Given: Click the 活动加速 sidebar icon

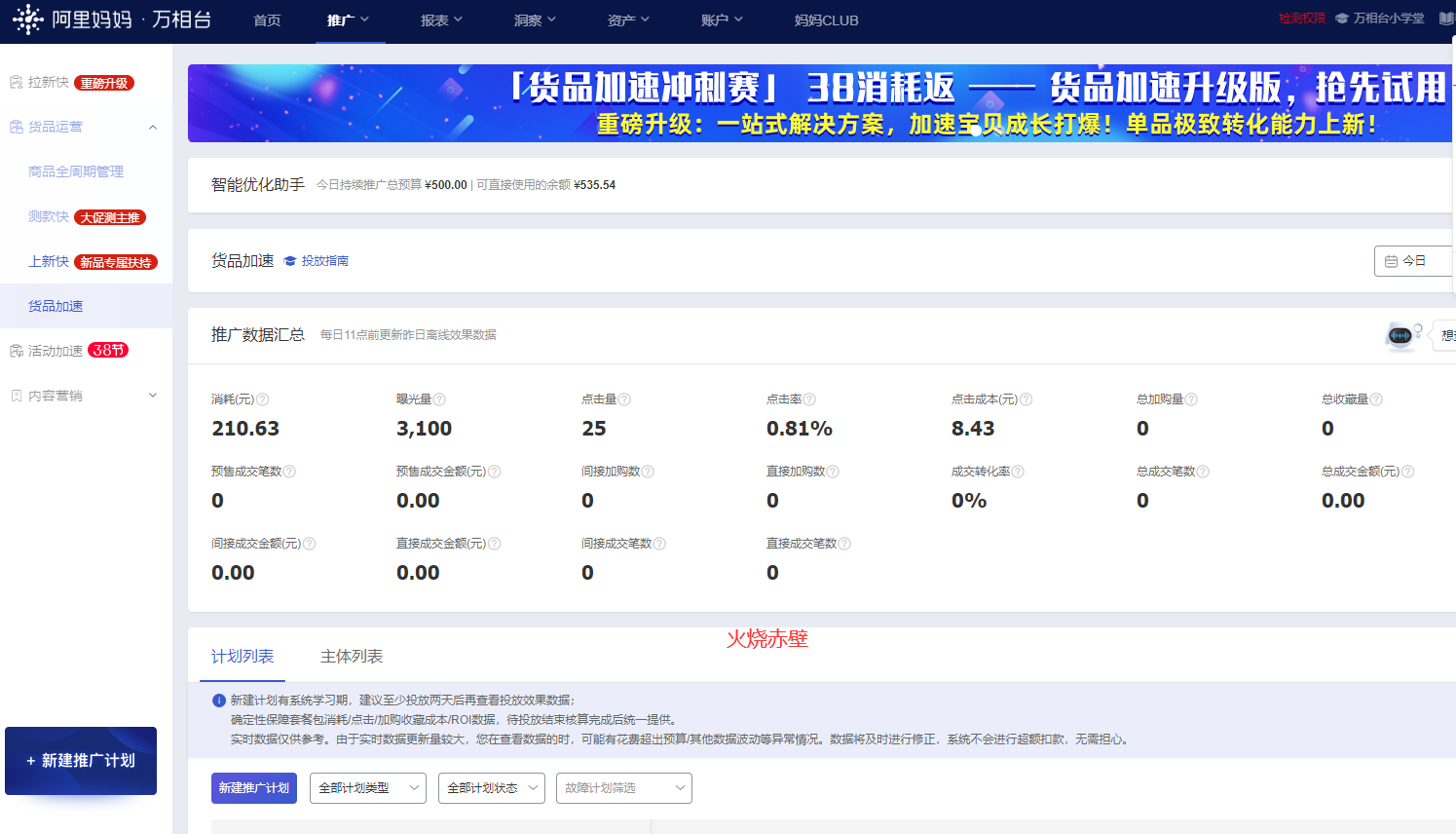Looking at the screenshot, I should (17, 351).
